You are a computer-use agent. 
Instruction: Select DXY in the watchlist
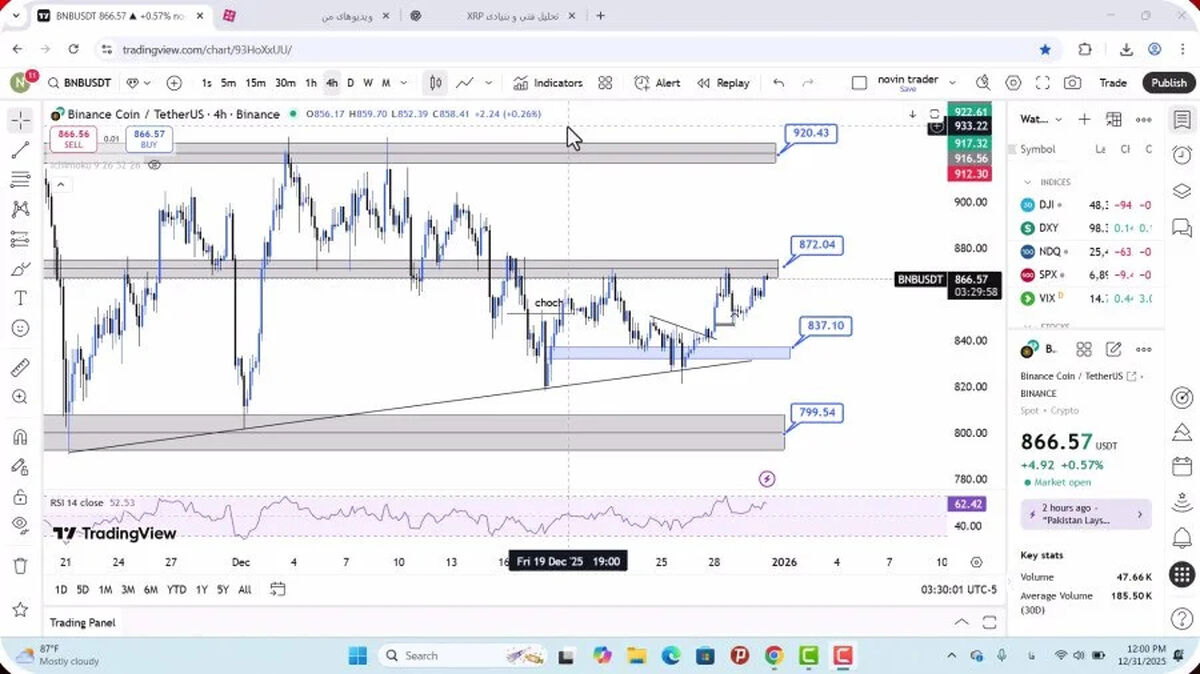pos(1086,227)
